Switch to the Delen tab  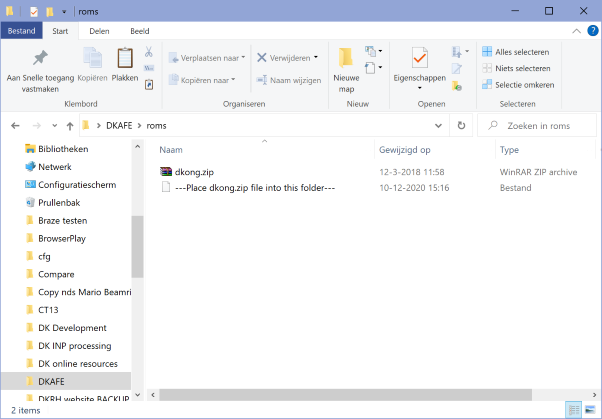pos(99,31)
